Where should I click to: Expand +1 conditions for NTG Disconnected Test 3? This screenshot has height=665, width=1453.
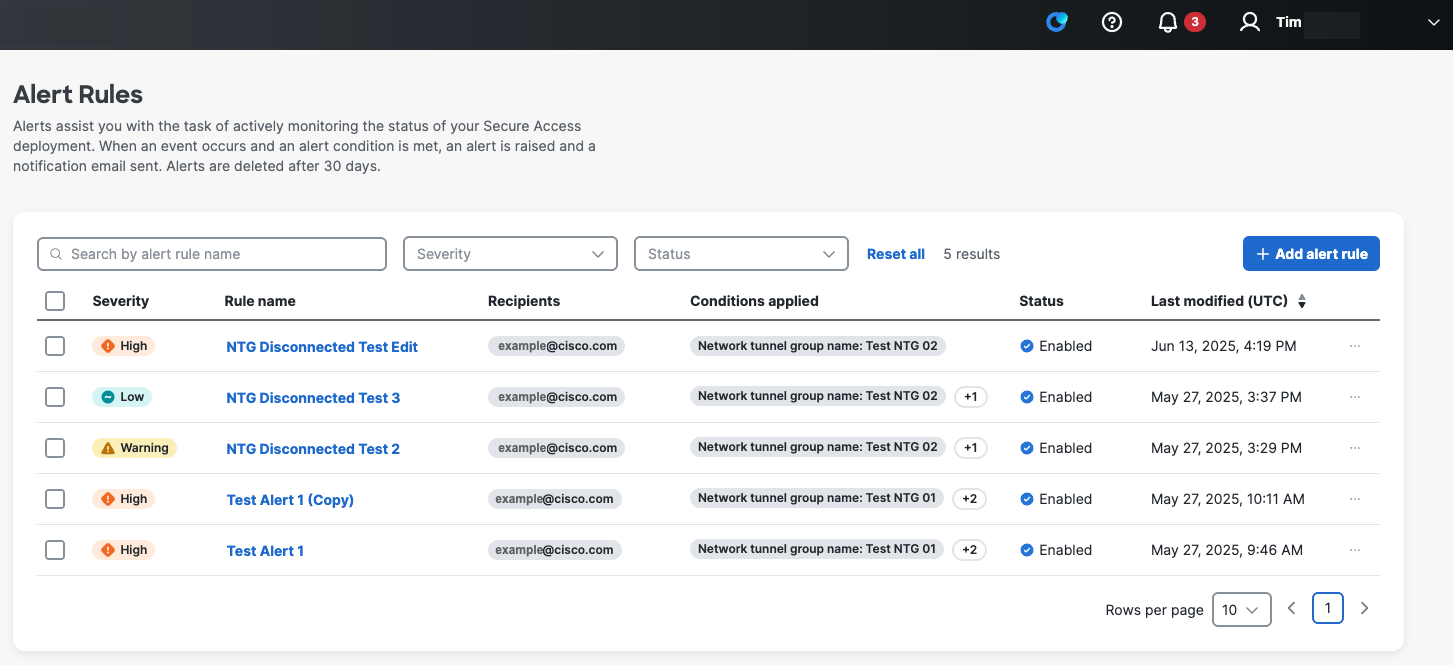970,397
